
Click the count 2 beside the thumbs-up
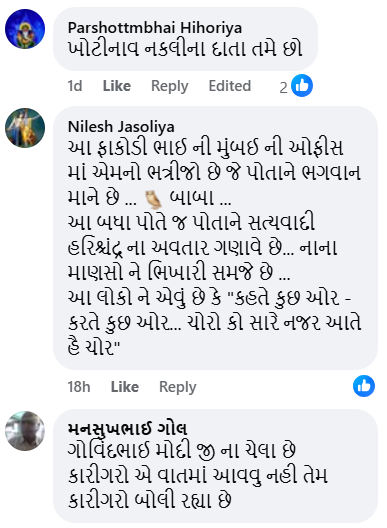tap(283, 88)
